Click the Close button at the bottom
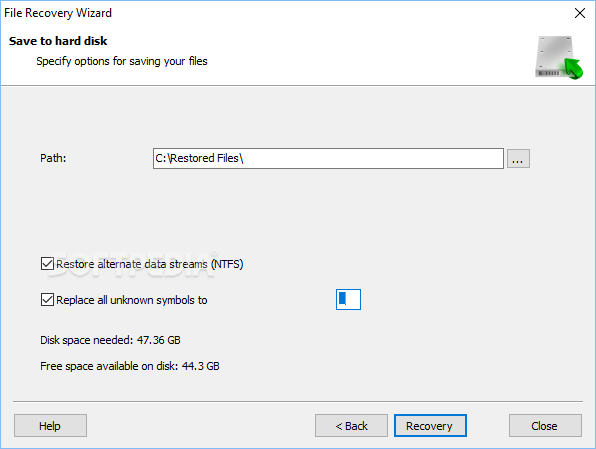 [x=545, y=425]
